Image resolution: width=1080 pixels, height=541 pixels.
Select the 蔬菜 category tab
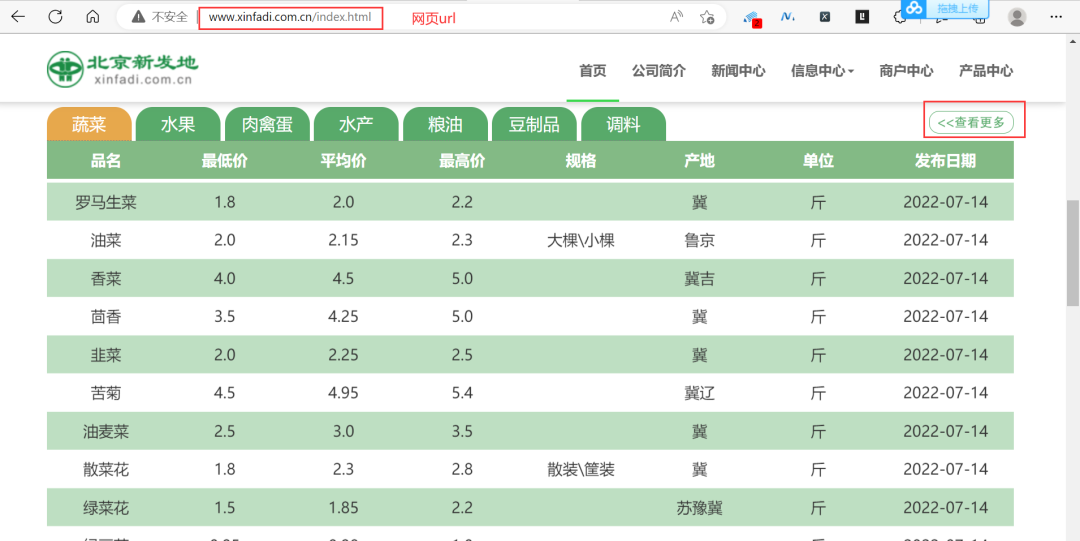pos(89,124)
